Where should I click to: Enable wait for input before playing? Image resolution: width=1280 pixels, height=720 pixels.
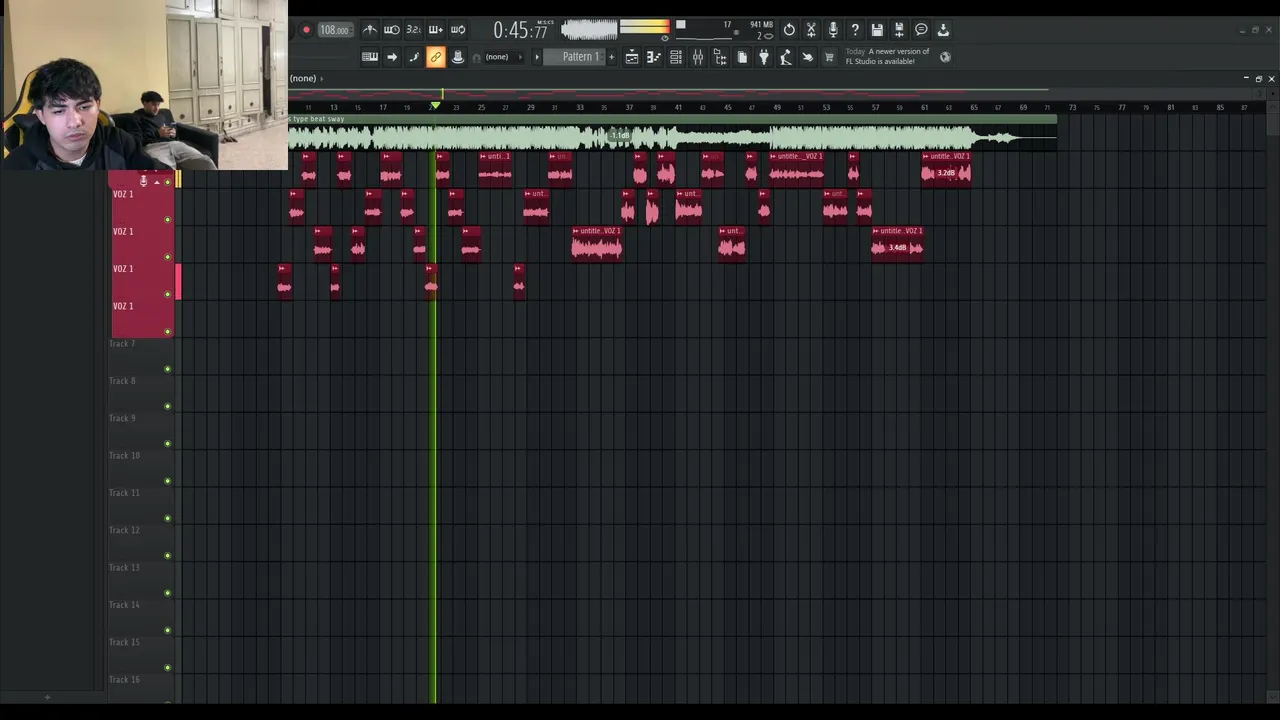click(x=392, y=30)
